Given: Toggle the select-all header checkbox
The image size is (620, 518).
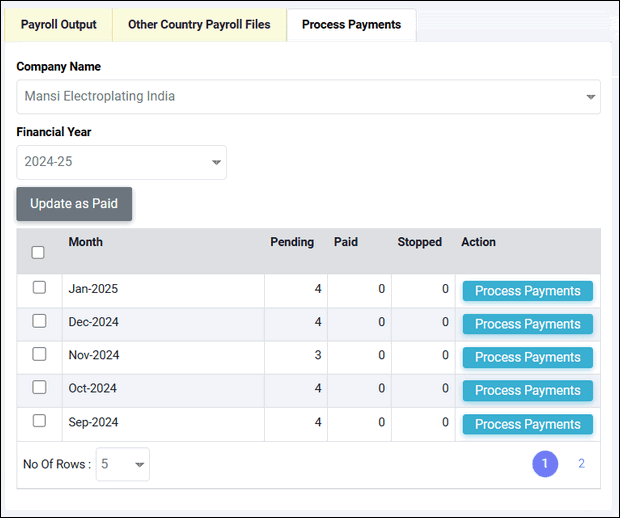Looking at the screenshot, I should (38, 252).
